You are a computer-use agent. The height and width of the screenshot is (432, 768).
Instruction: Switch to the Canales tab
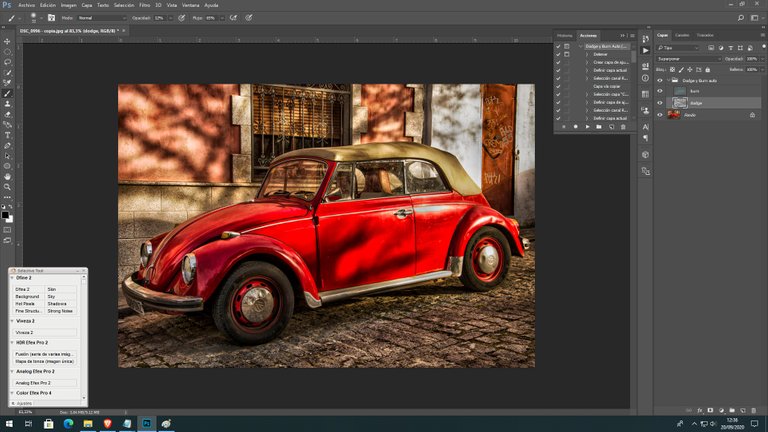682,35
